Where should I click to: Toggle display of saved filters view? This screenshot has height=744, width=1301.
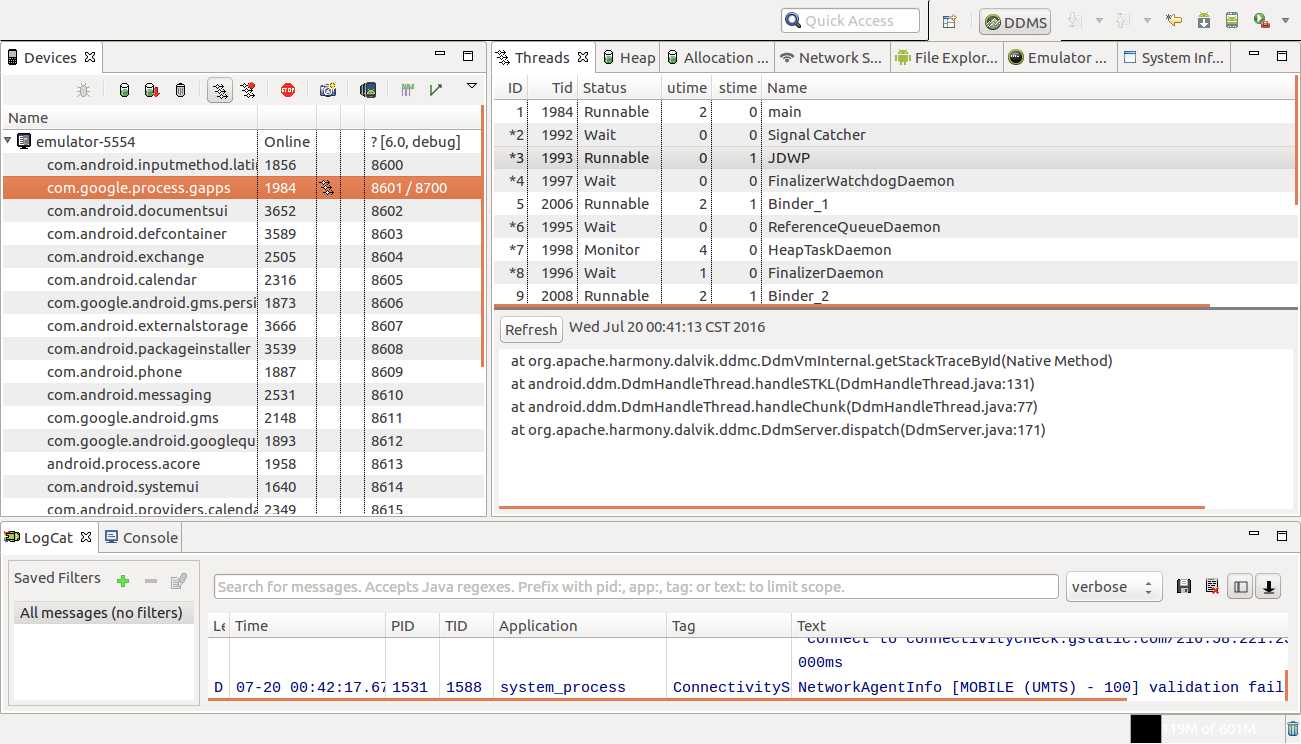tap(1241, 587)
